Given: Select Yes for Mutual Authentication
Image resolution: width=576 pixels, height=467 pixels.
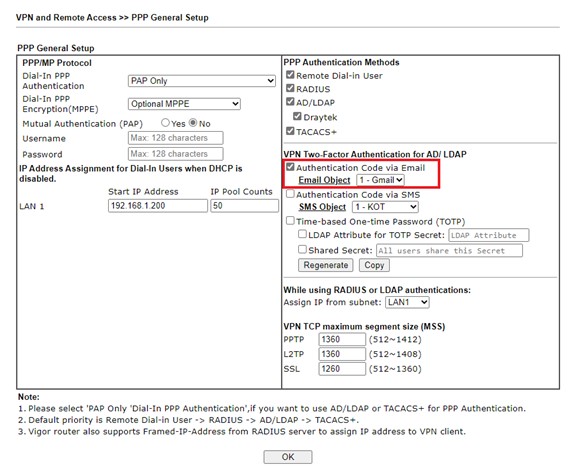Looking at the screenshot, I should pos(165,123).
